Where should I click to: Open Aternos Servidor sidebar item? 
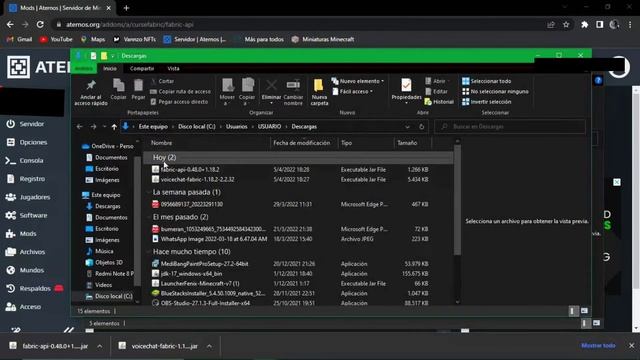click(x=25, y=124)
